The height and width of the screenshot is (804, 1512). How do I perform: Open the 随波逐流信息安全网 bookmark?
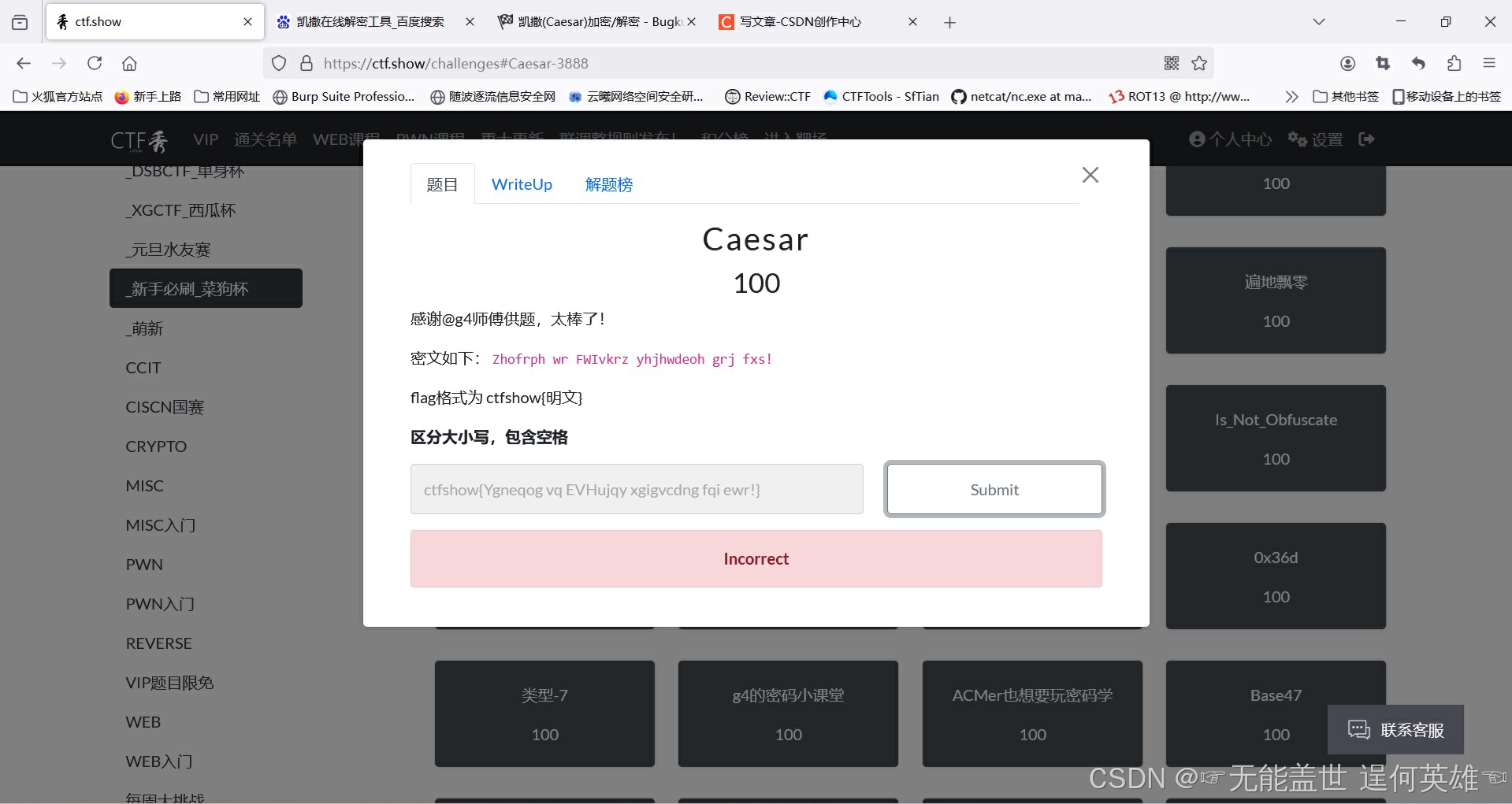(492, 96)
